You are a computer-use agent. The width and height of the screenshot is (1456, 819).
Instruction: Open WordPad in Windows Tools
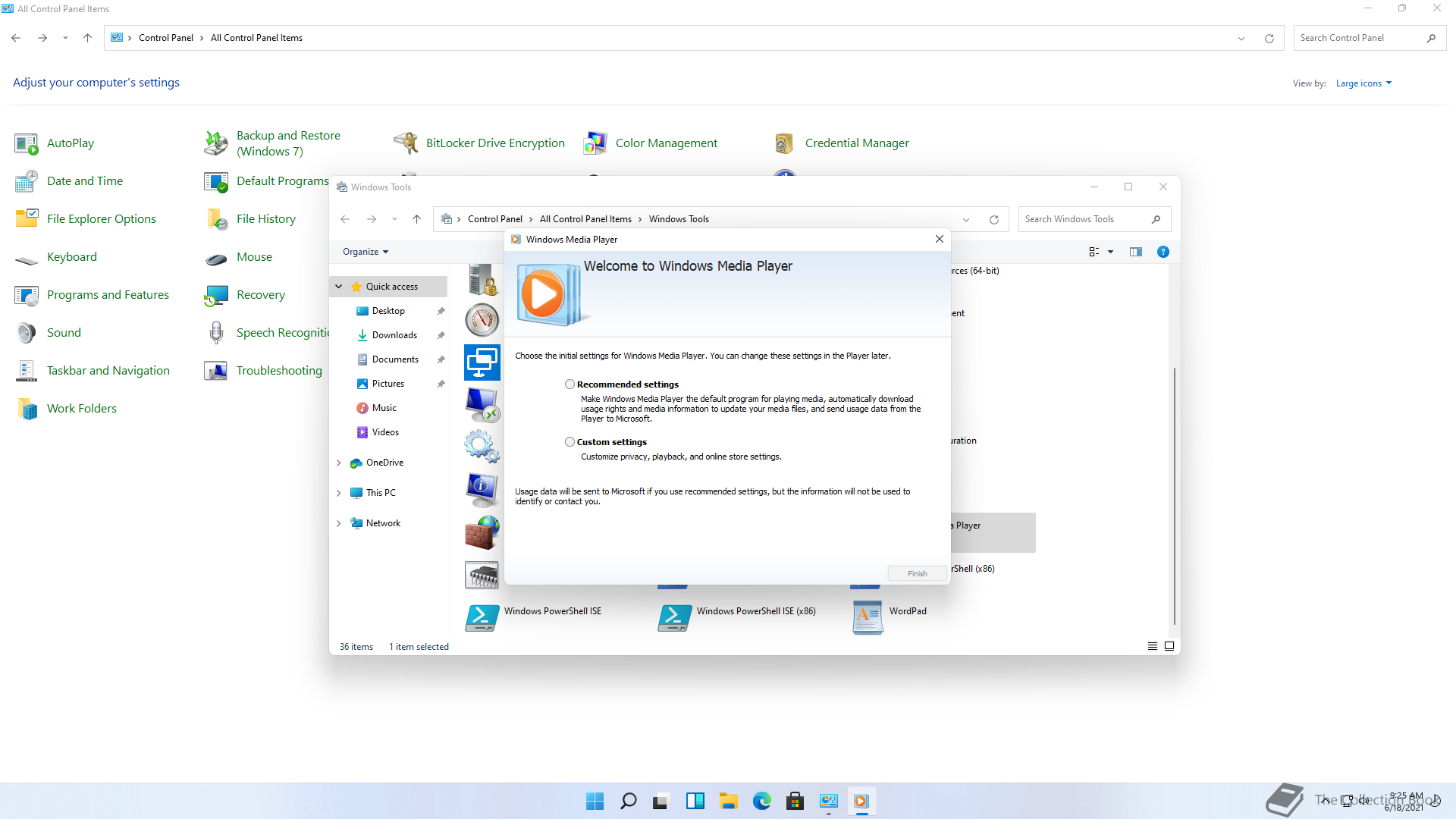(889, 617)
